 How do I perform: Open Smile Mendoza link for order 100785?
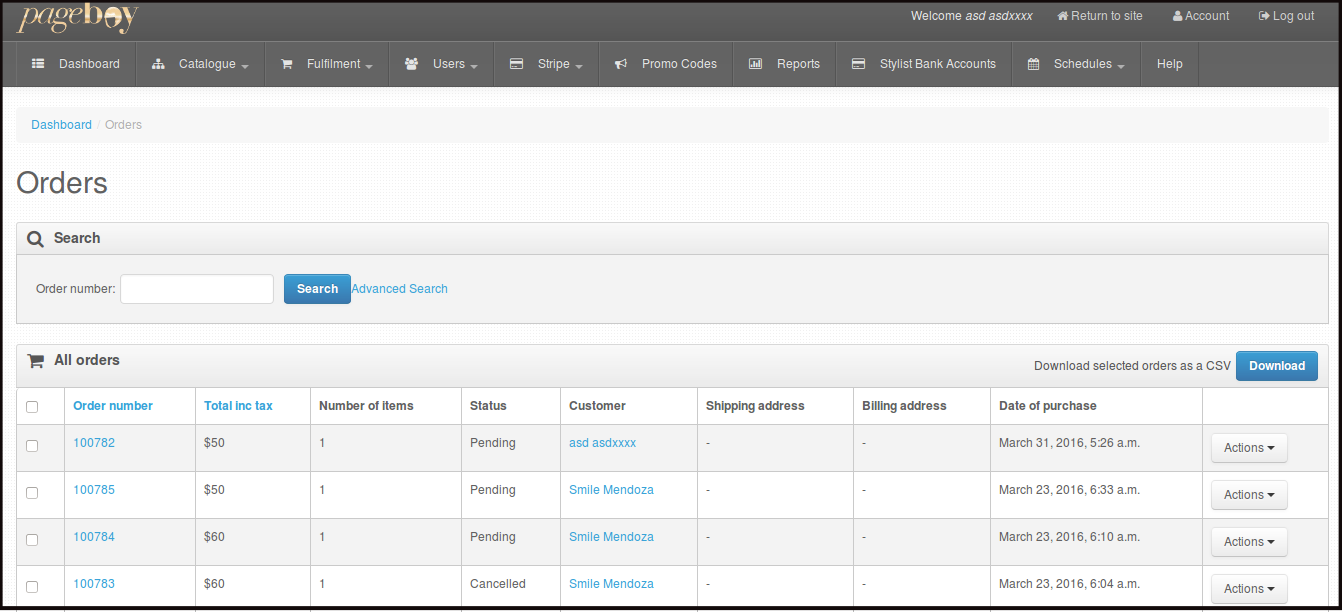(x=611, y=490)
